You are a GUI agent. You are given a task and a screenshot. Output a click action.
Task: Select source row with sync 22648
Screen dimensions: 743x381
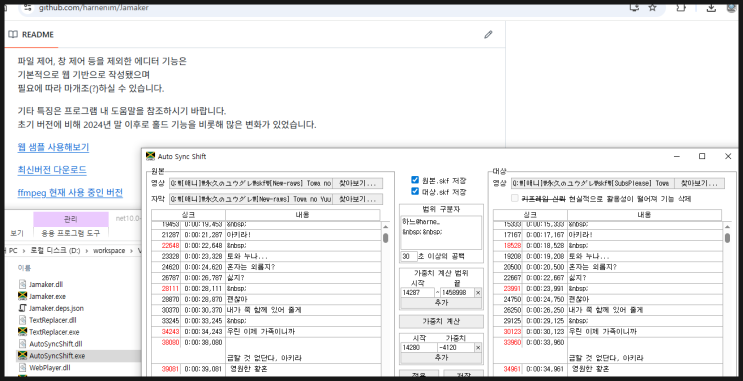266,245
